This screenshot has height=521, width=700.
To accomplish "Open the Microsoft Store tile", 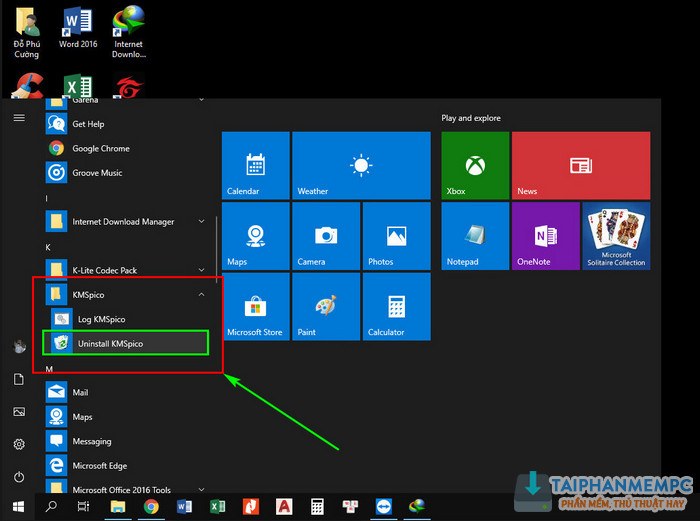I will coord(255,306).
